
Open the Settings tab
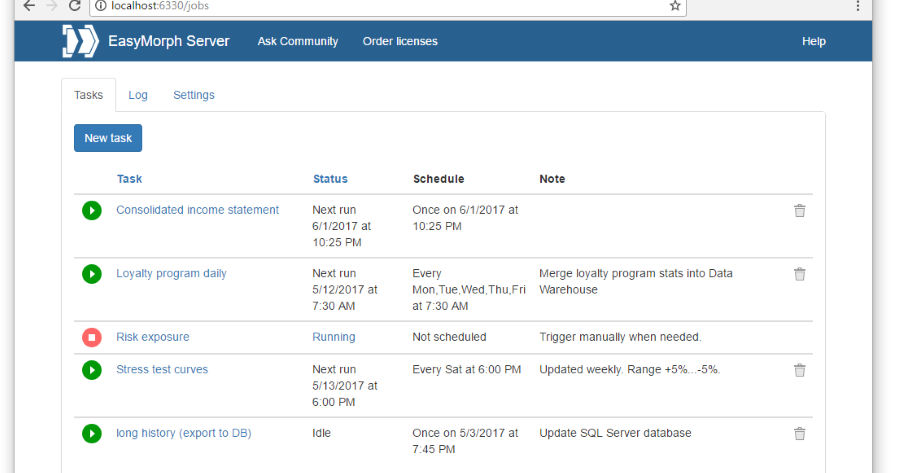coord(194,95)
